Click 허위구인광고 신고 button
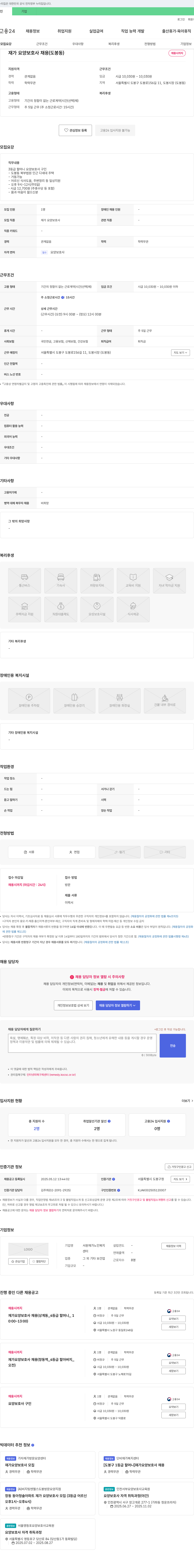The height and width of the screenshot is (1568, 194). (x=179, y=1167)
